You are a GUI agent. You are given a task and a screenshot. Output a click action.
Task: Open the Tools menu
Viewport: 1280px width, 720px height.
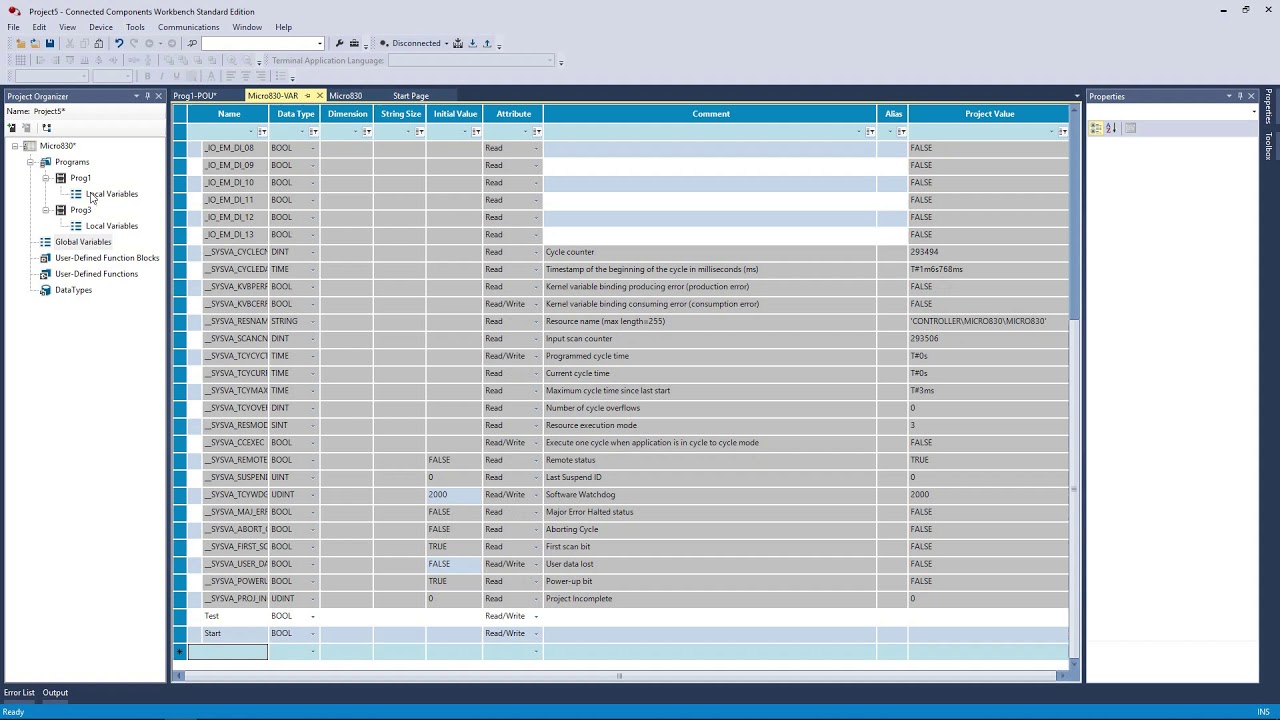tap(135, 27)
